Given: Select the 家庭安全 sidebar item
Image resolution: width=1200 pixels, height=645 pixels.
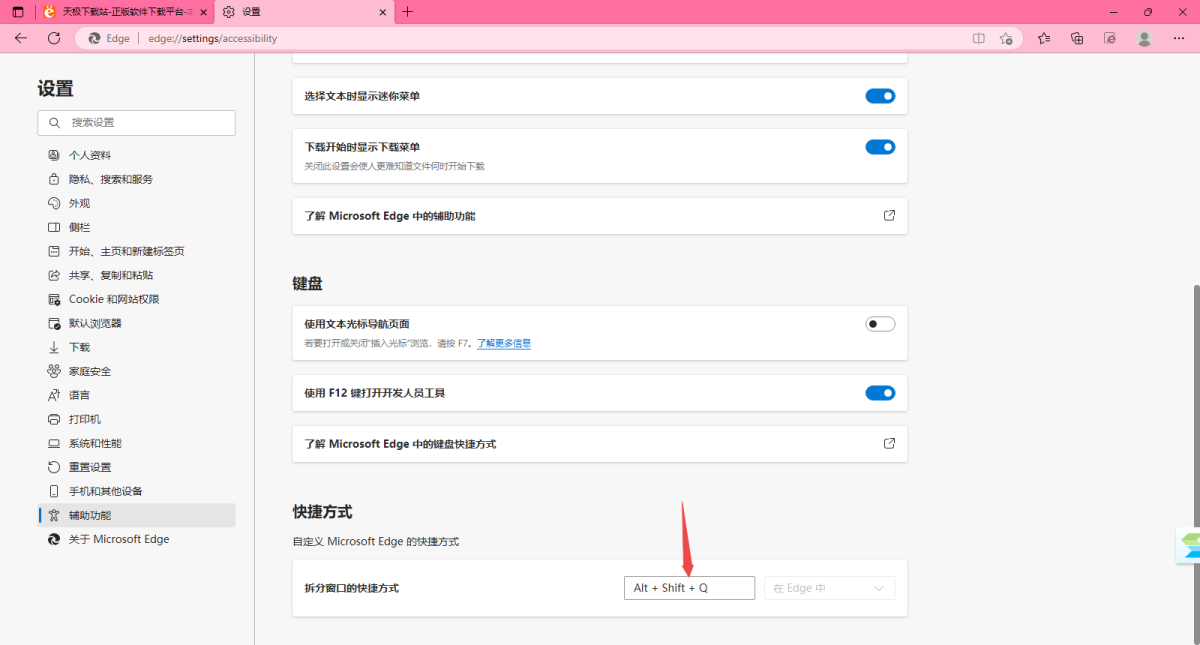Looking at the screenshot, I should tap(91, 371).
